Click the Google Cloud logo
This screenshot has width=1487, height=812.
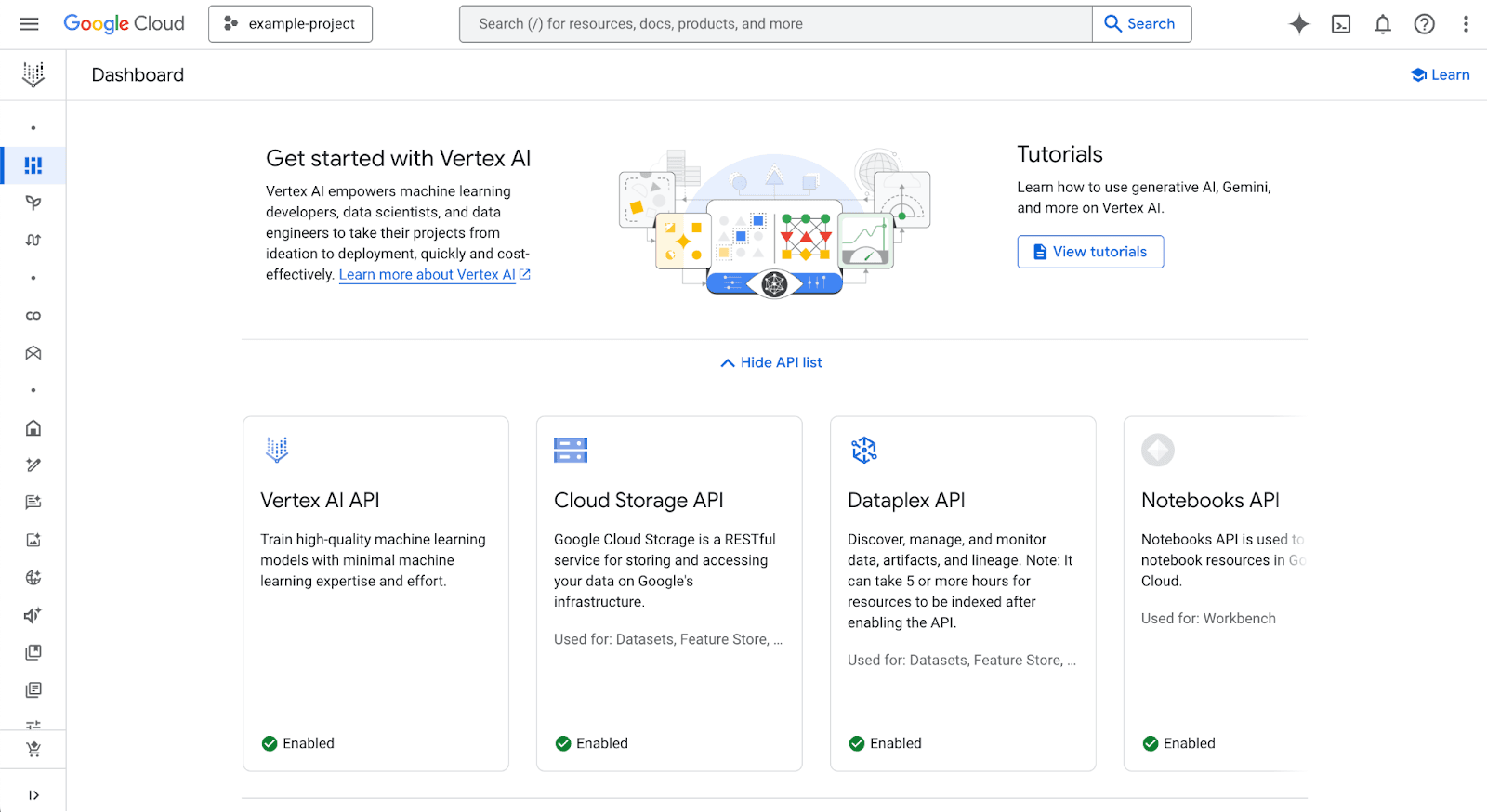[x=124, y=24]
